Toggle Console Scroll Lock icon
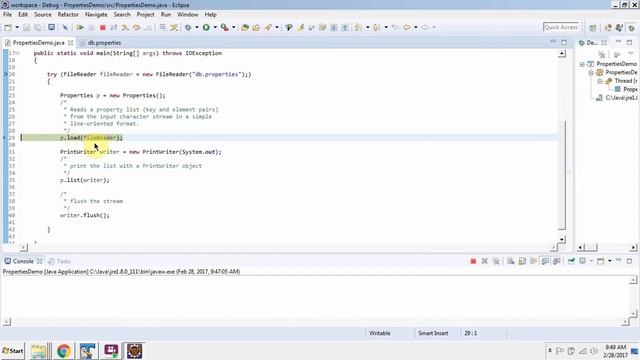This screenshot has height=360, width=640. 522,261
